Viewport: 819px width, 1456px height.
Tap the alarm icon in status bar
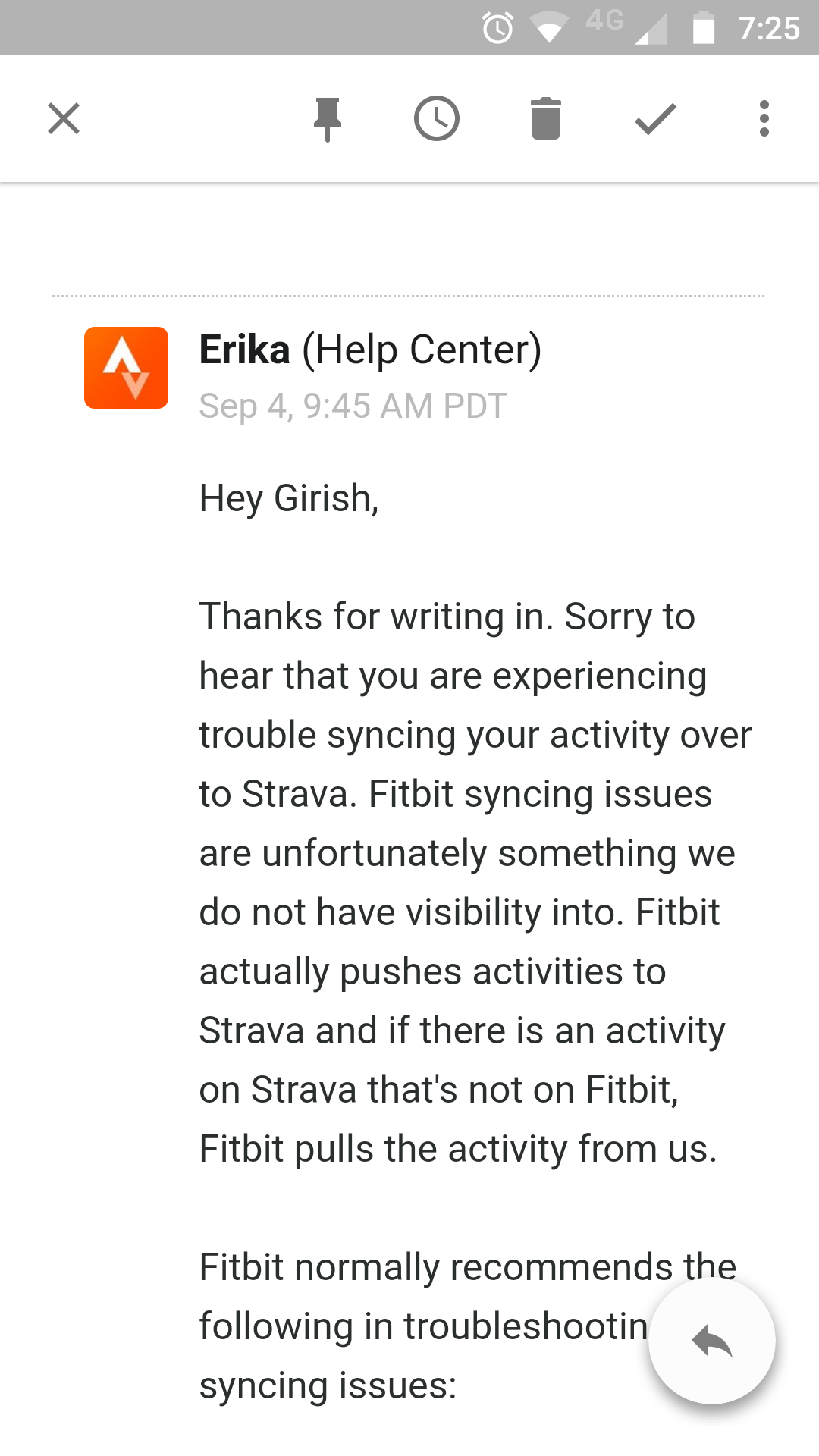click(x=497, y=29)
